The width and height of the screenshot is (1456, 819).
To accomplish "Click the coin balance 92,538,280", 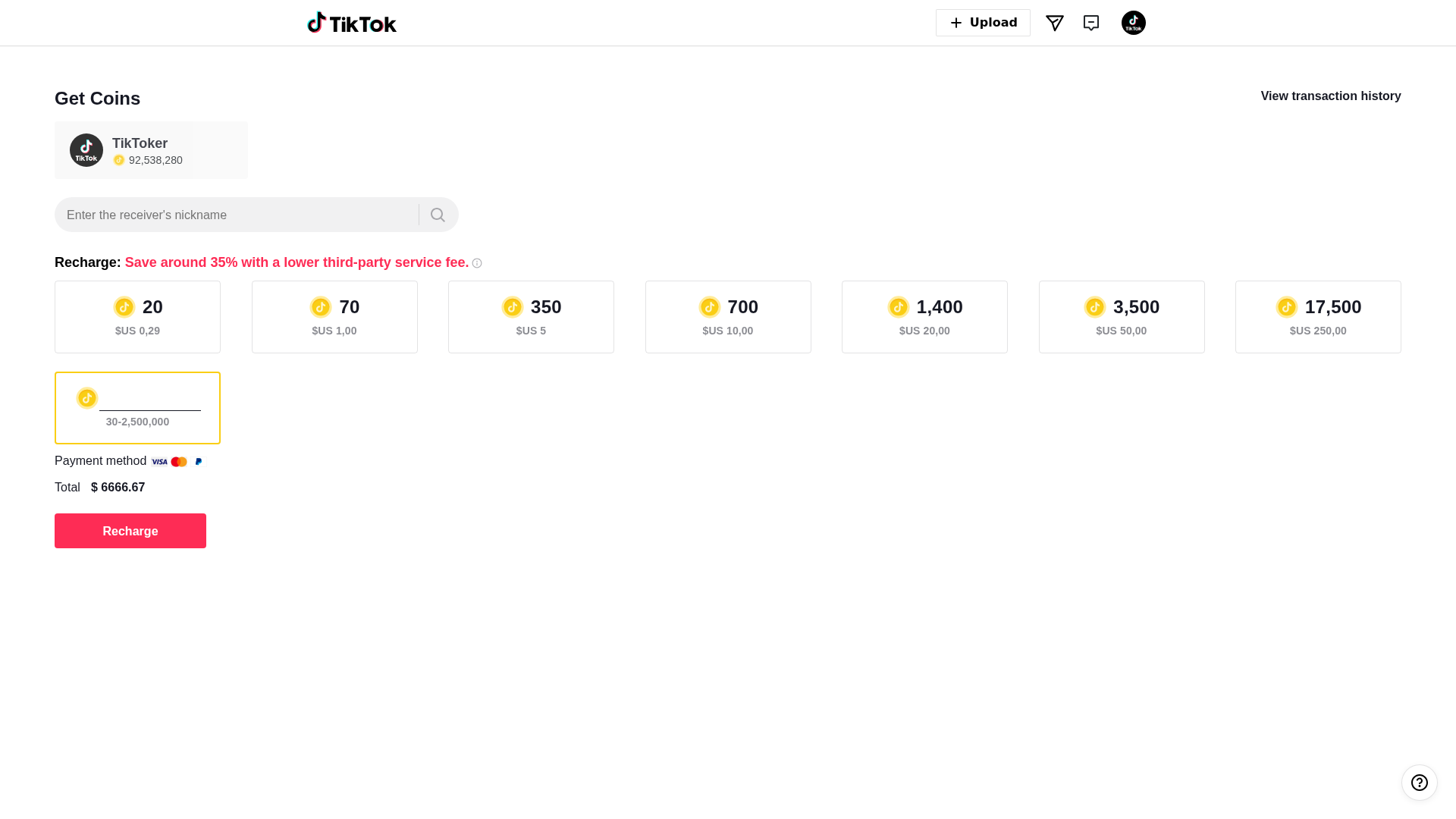I will pyautogui.click(x=155, y=160).
